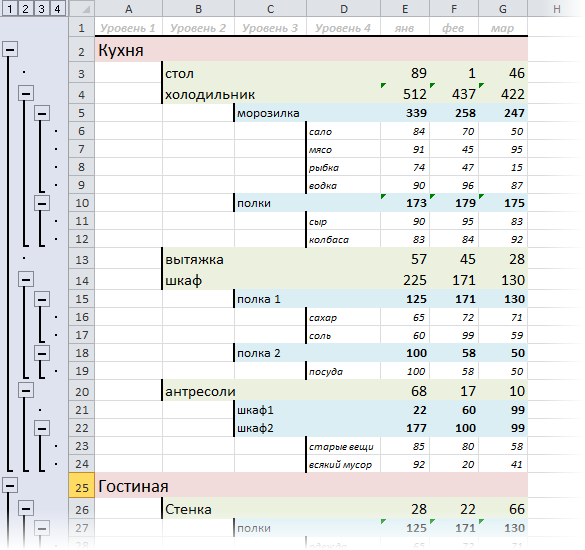Collapse the полка 2 group in row 18
This screenshot has width=585, height=550.
click(42, 353)
